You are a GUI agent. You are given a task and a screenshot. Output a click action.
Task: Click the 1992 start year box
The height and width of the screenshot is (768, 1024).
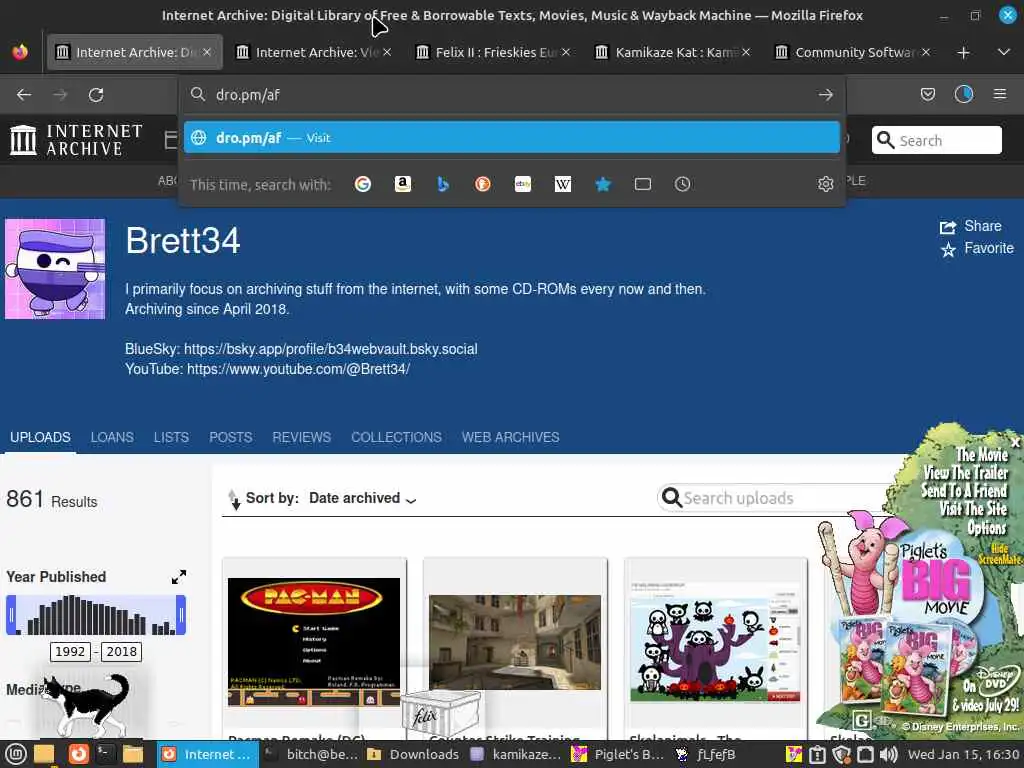pos(70,652)
